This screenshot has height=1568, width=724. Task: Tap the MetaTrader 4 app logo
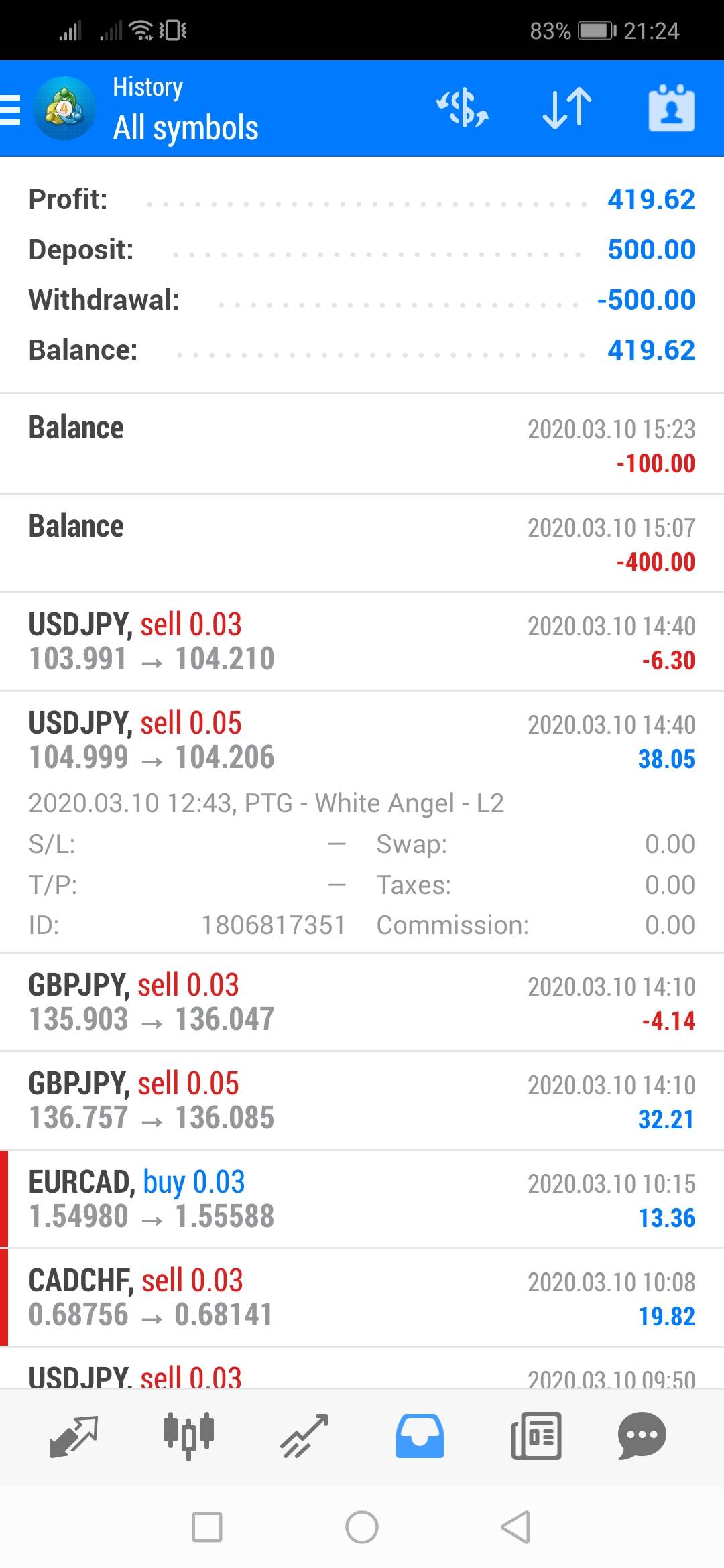[x=64, y=109]
